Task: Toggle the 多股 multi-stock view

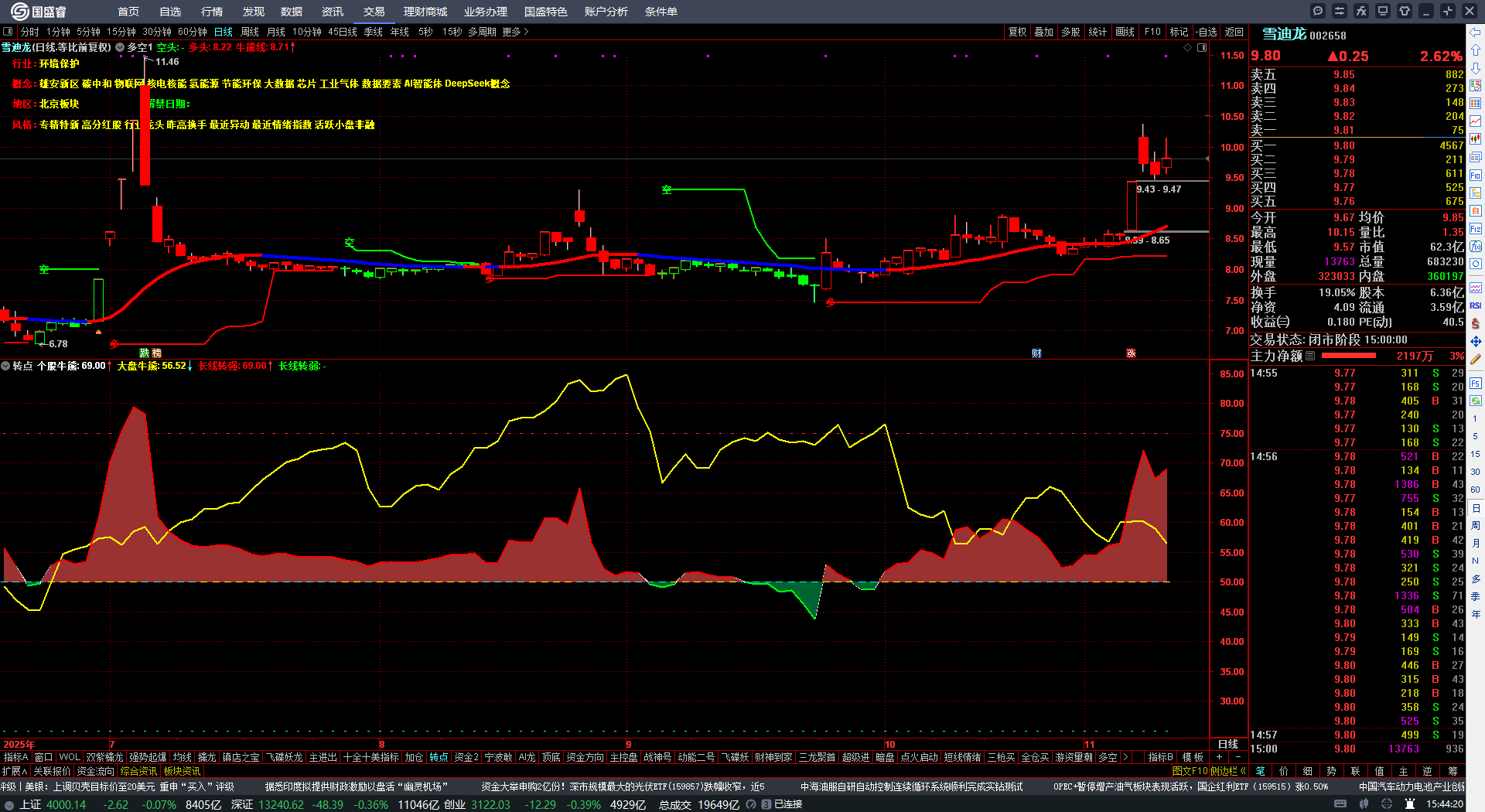Action: (x=1070, y=32)
